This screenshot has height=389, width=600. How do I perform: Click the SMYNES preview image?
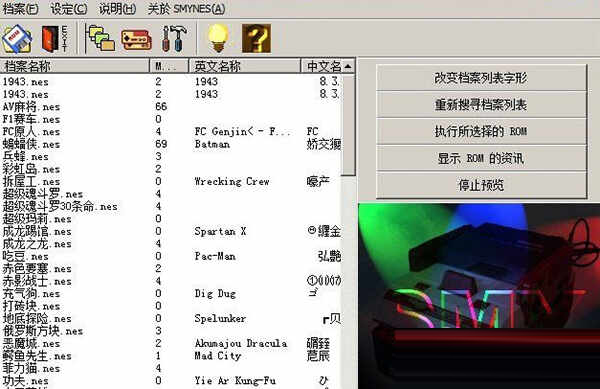479,296
